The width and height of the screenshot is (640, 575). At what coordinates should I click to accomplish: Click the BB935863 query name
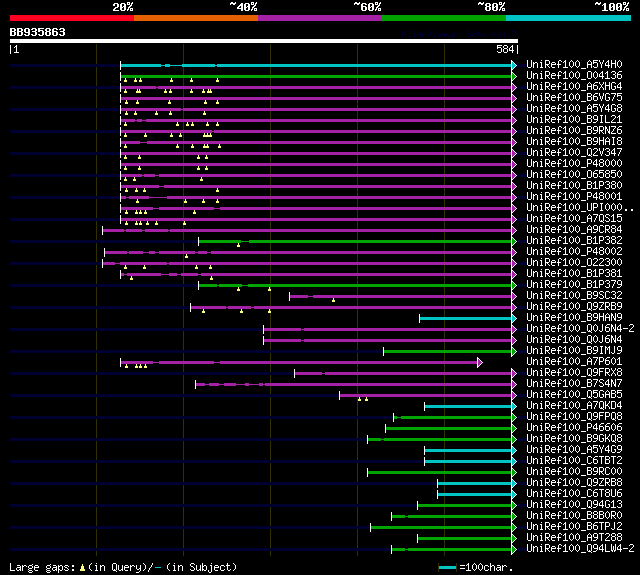pyautogui.click(x=38, y=32)
